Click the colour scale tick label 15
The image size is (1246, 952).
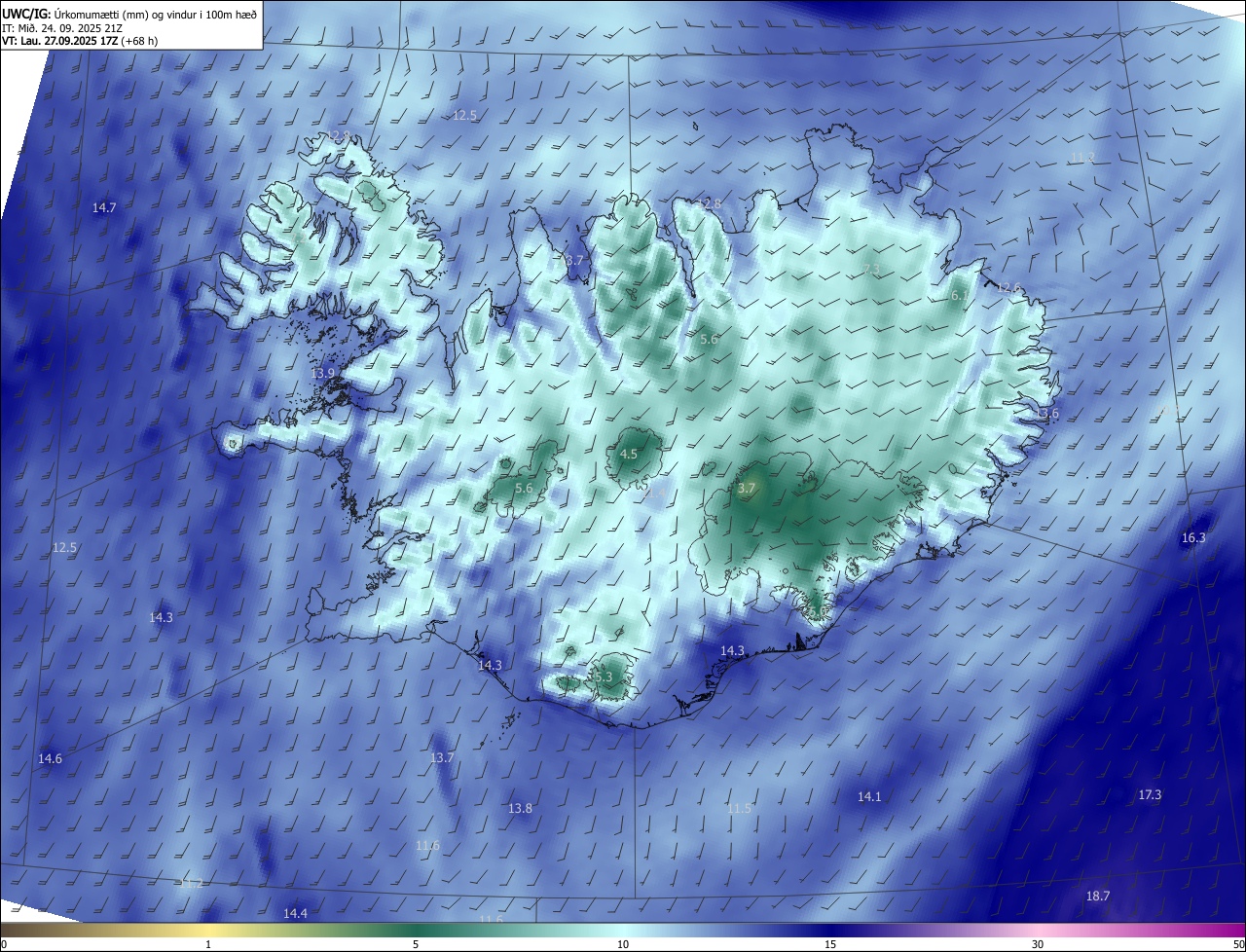[830, 945]
